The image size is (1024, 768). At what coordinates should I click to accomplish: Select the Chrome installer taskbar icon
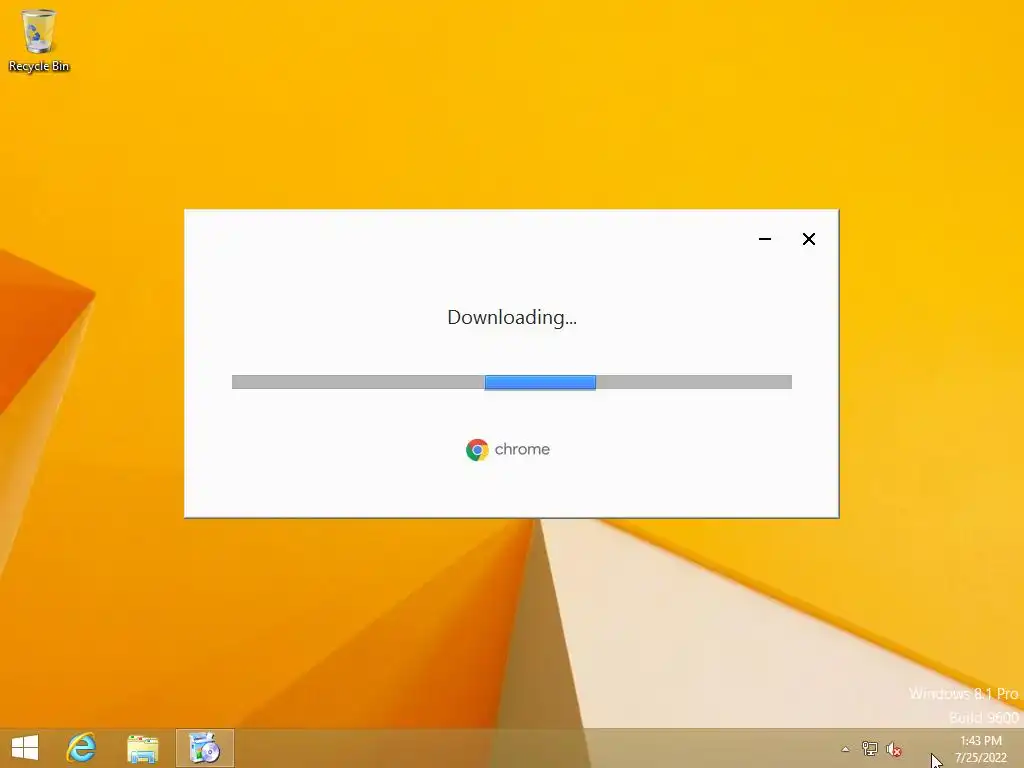[204, 748]
